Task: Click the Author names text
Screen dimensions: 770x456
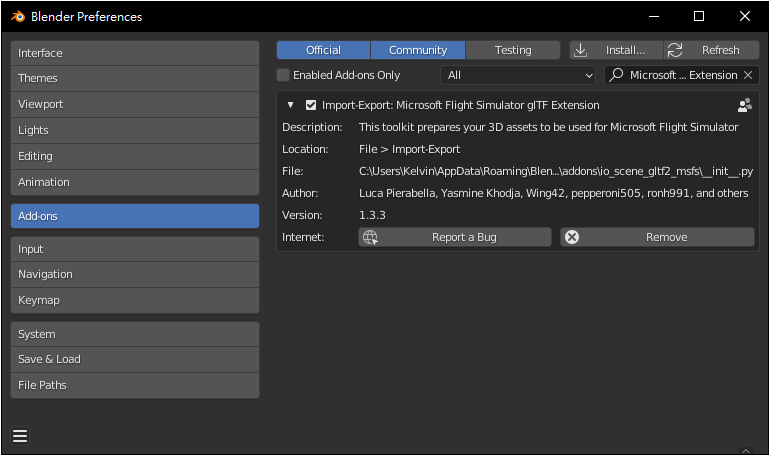Action: 553,193
